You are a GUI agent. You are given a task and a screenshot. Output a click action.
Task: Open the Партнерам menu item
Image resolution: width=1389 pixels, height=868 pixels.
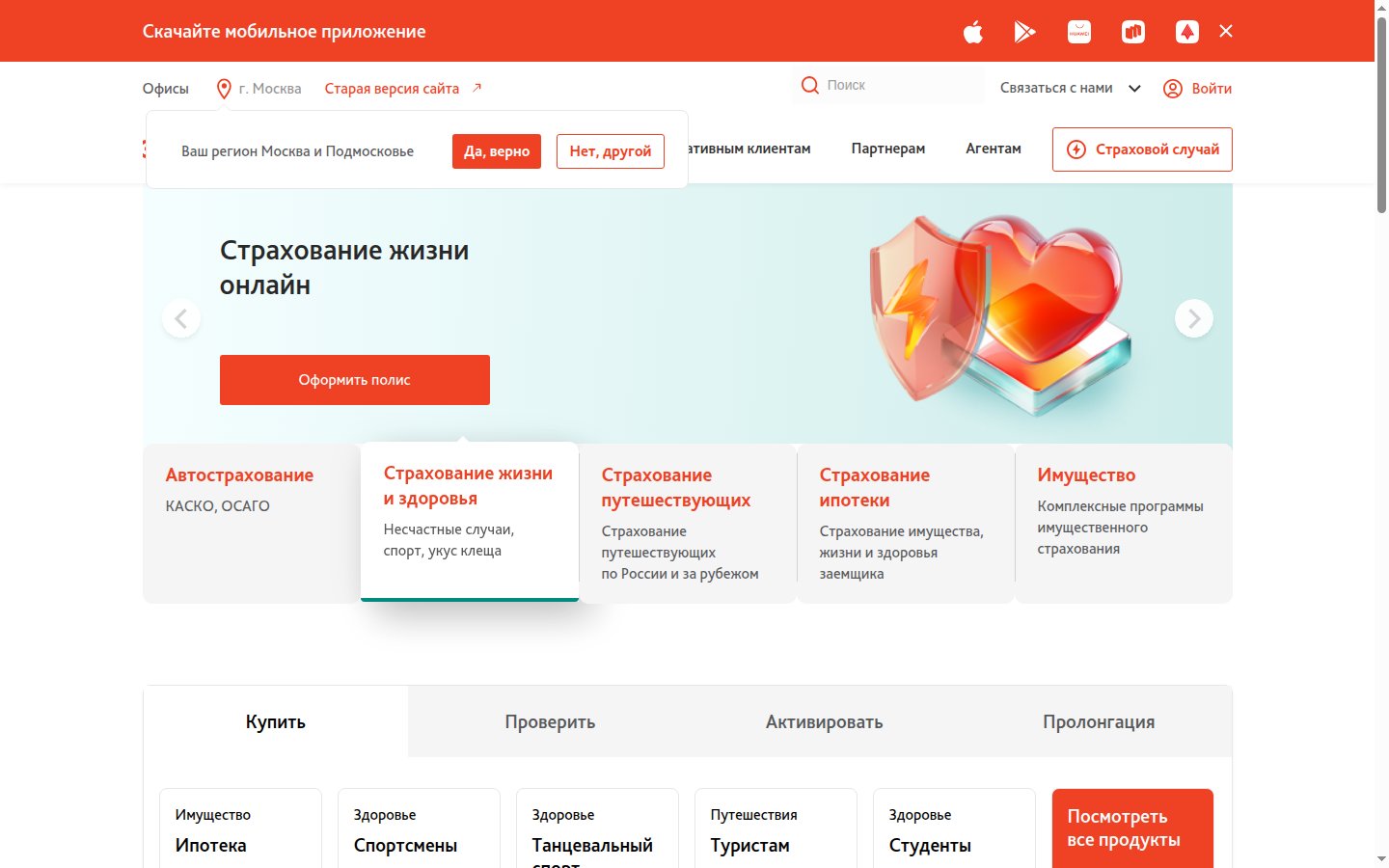click(888, 149)
